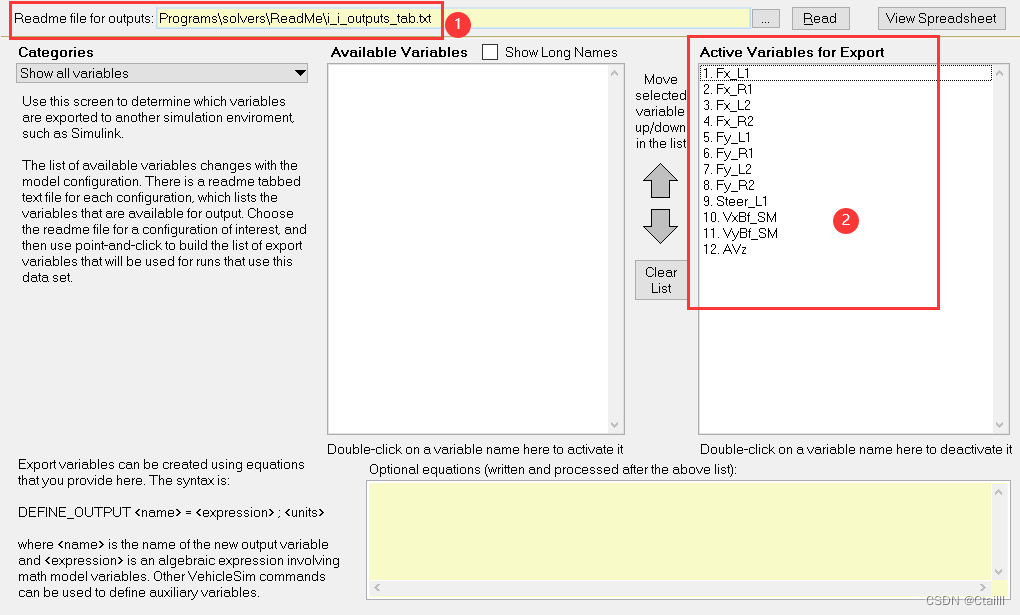Viewport: 1020px width, 615px height.
Task: Click the Readme file for outputs path field
Action: (453, 18)
